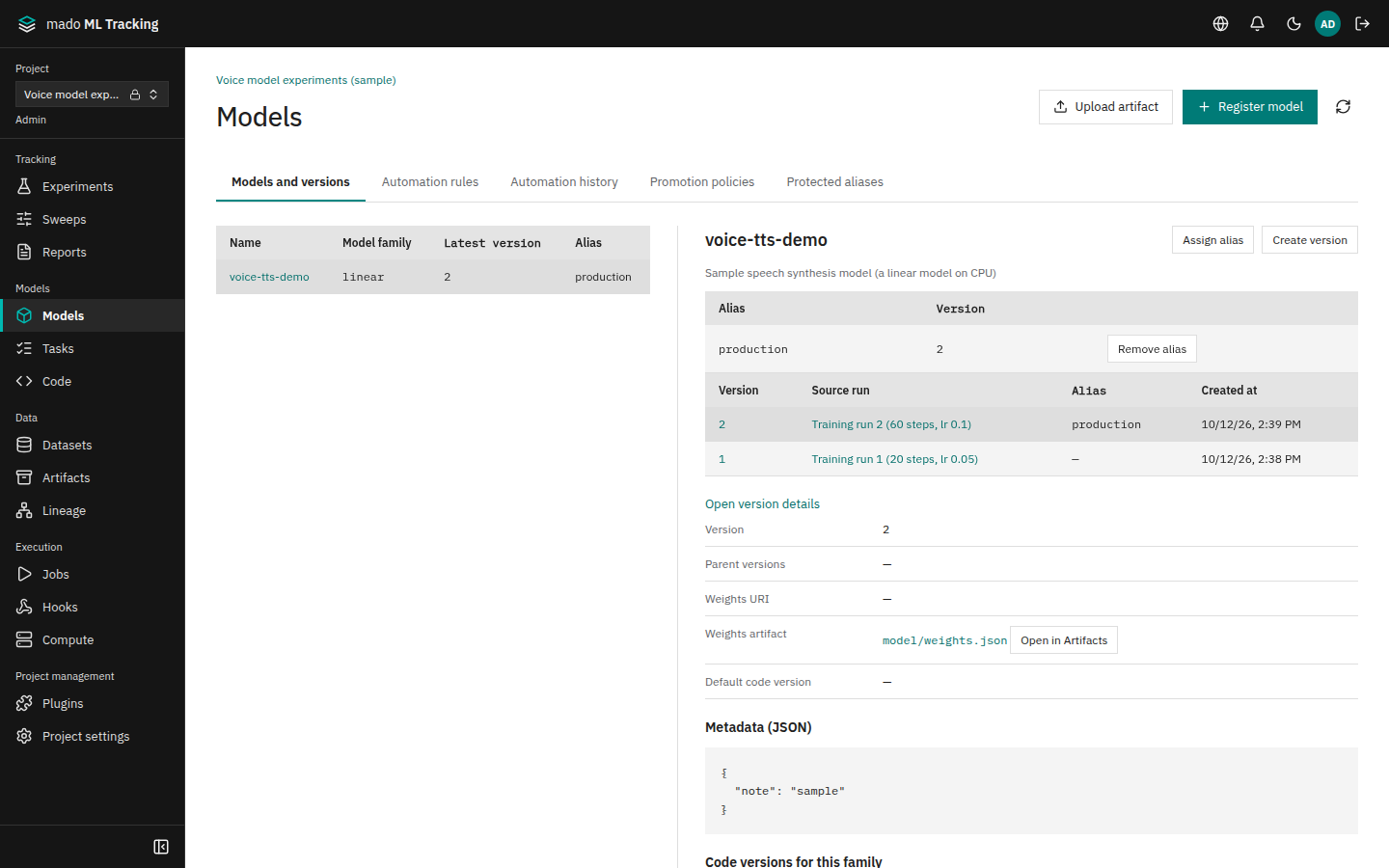Go to Sweeps page
The height and width of the screenshot is (868, 1389).
coord(93,220)
